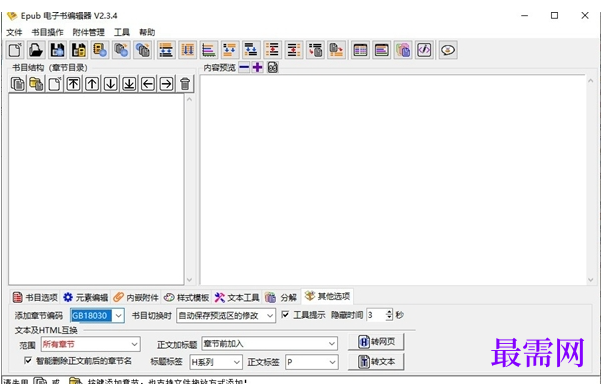This screenshot has height=384, width=603.
Task: Toggle the 工具提示 checkbox
Action: pyautogui.click(x=285, y=315)
